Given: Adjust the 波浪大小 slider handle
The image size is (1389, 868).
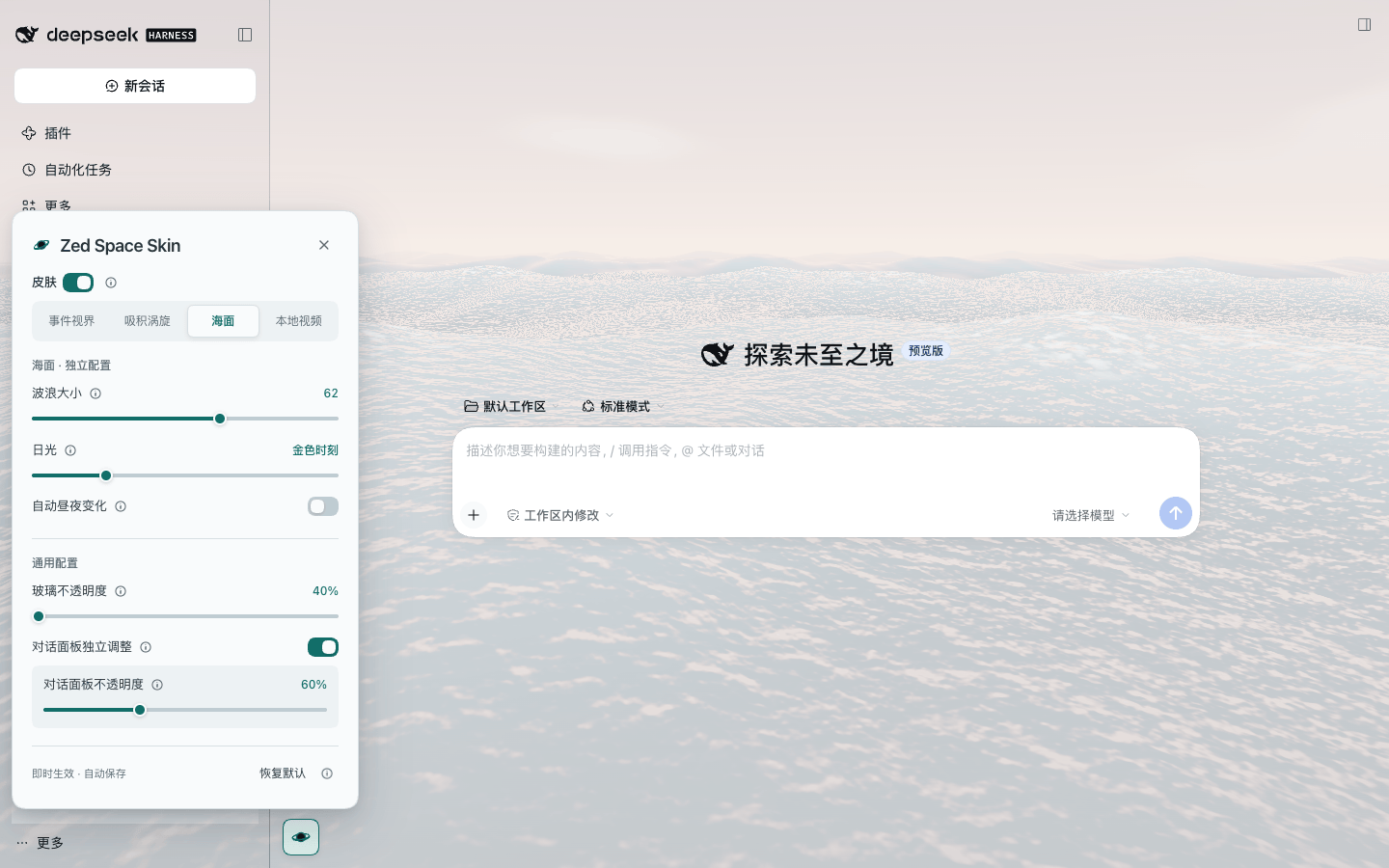Looking at the screenshot, I should 220,419.
